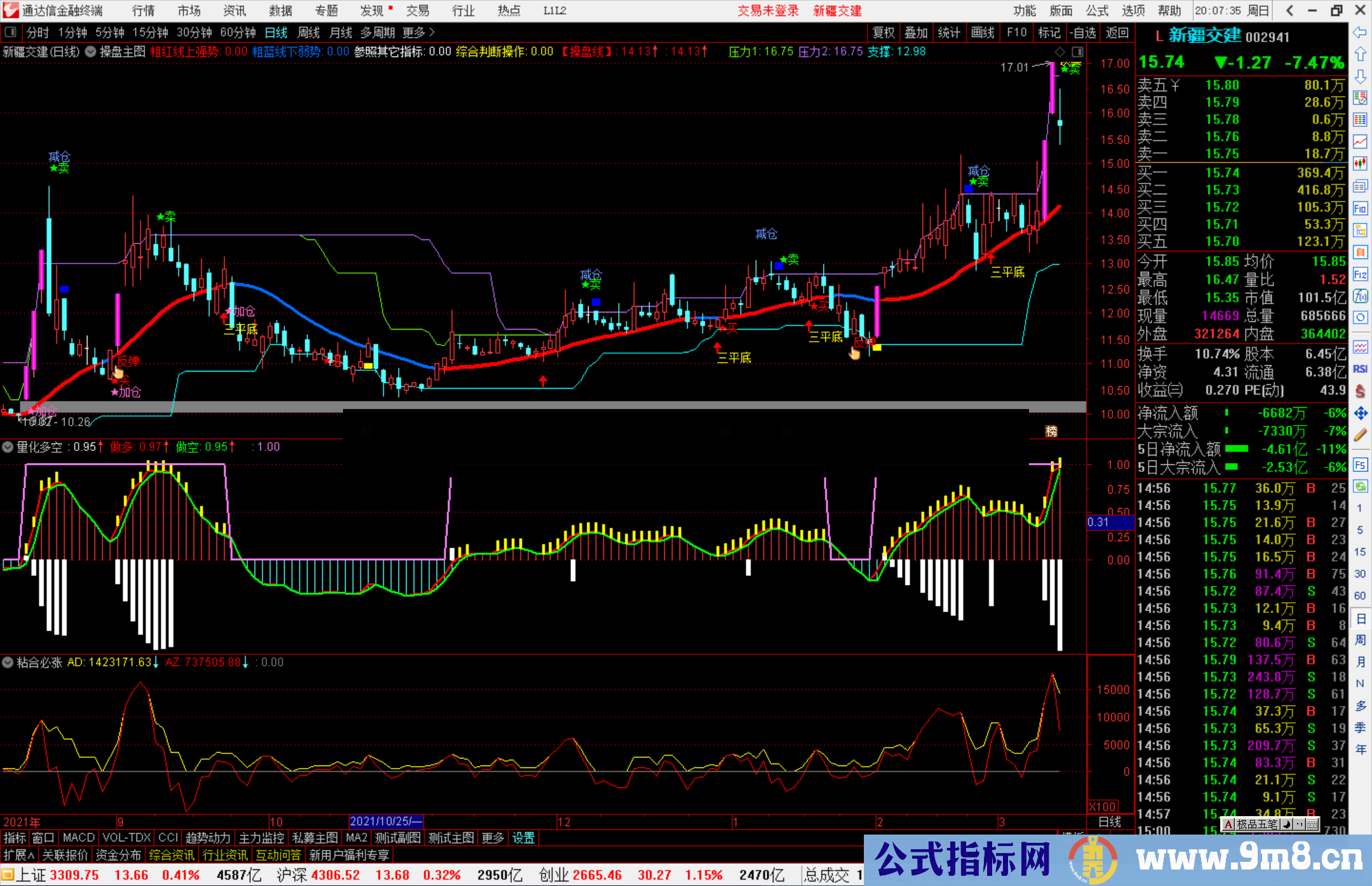
Task: Click the 设置 link in indicator bar
Action: coord(523,838)
